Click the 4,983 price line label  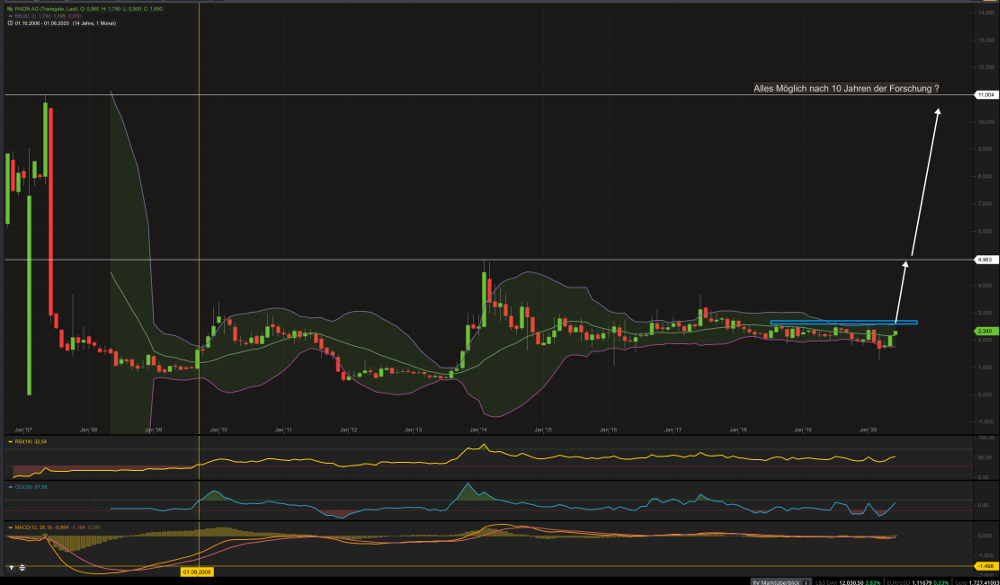pyautogui.click(x=985, y=260)
